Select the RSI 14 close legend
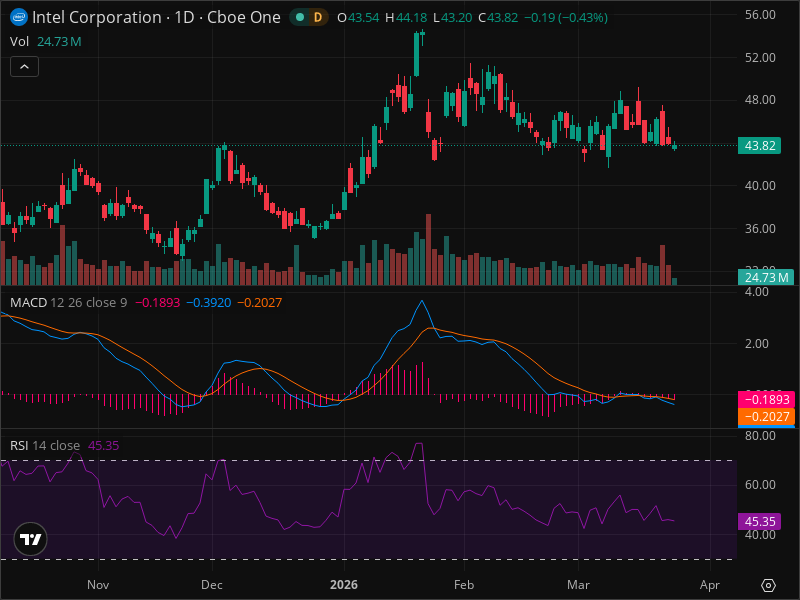This screenshot has height=600, width=800. click(x=45, y=445)
